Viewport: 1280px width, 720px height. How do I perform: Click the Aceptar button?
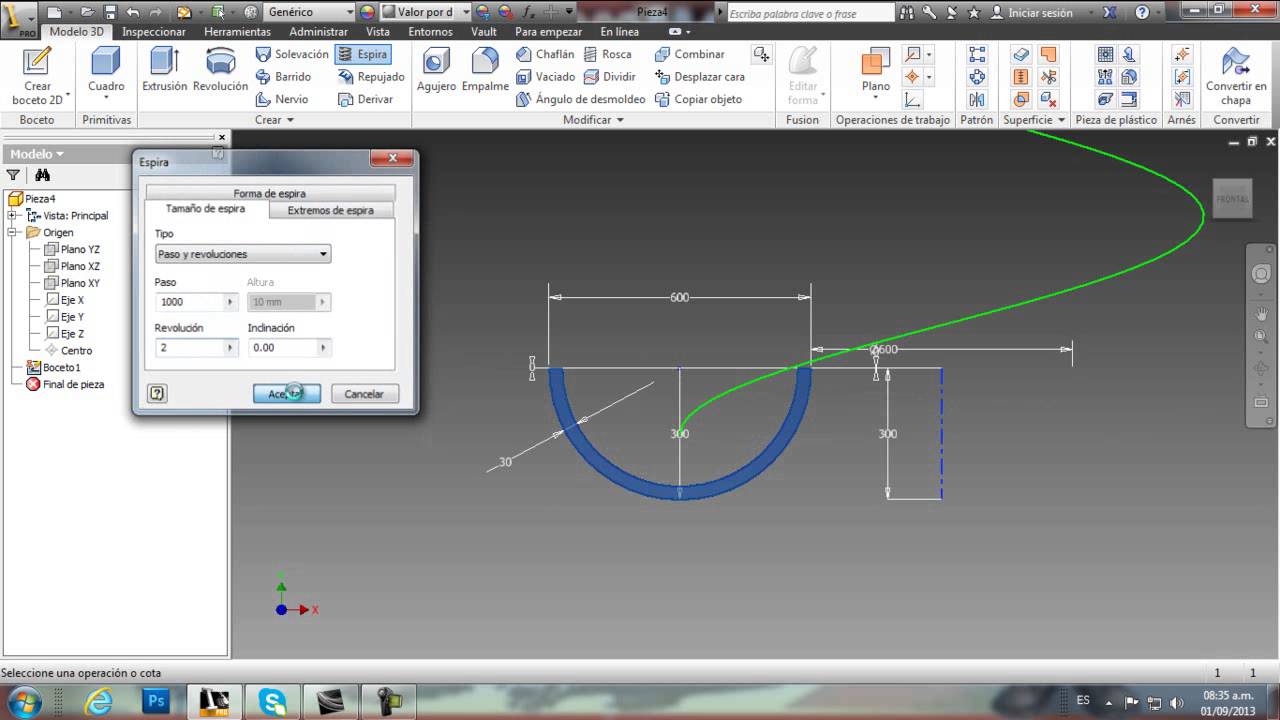287,393
